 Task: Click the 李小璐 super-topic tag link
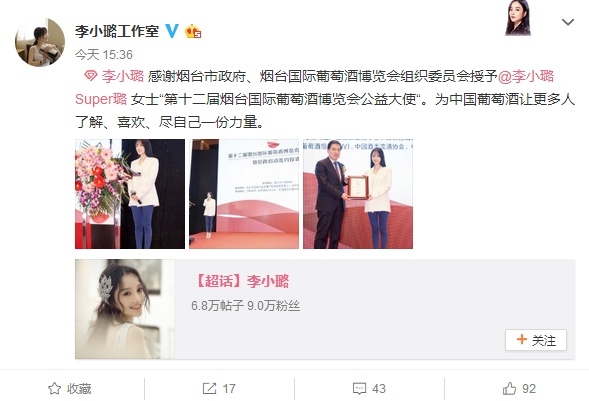click(123, 76)
